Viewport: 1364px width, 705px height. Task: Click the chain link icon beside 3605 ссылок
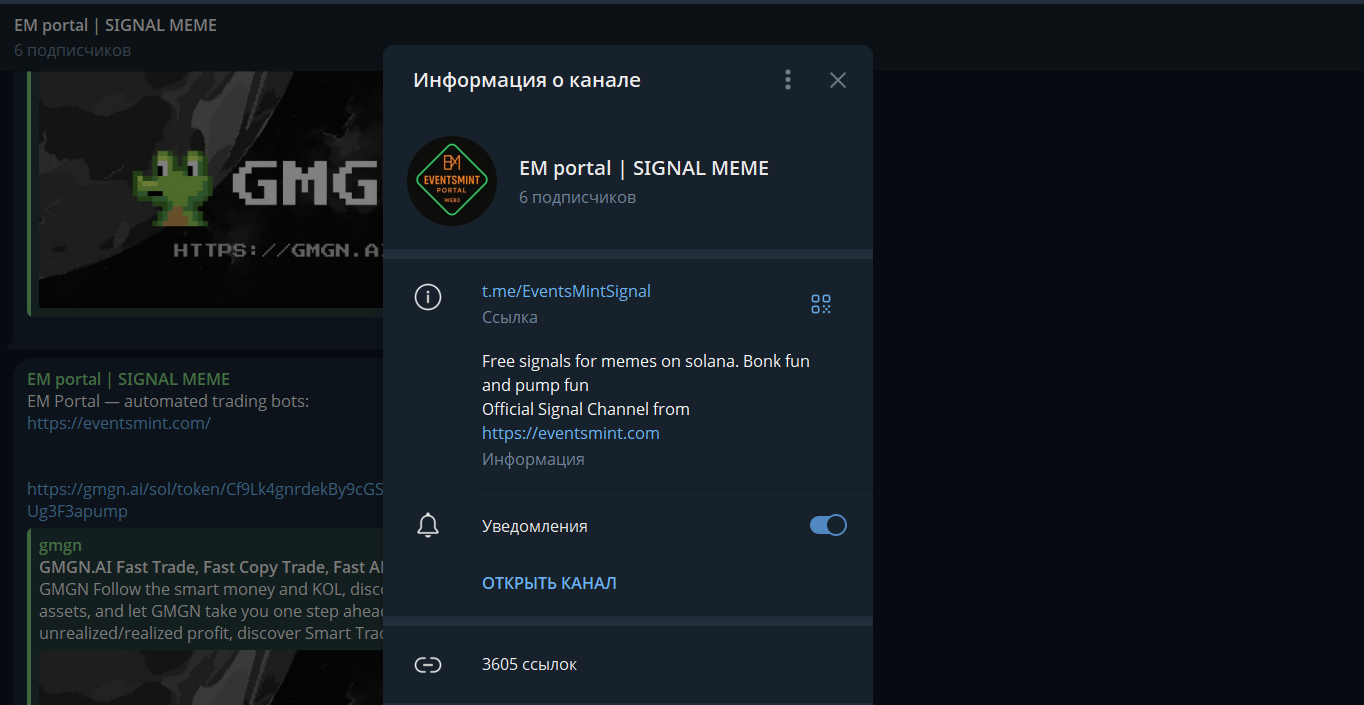tap(428, 664)
